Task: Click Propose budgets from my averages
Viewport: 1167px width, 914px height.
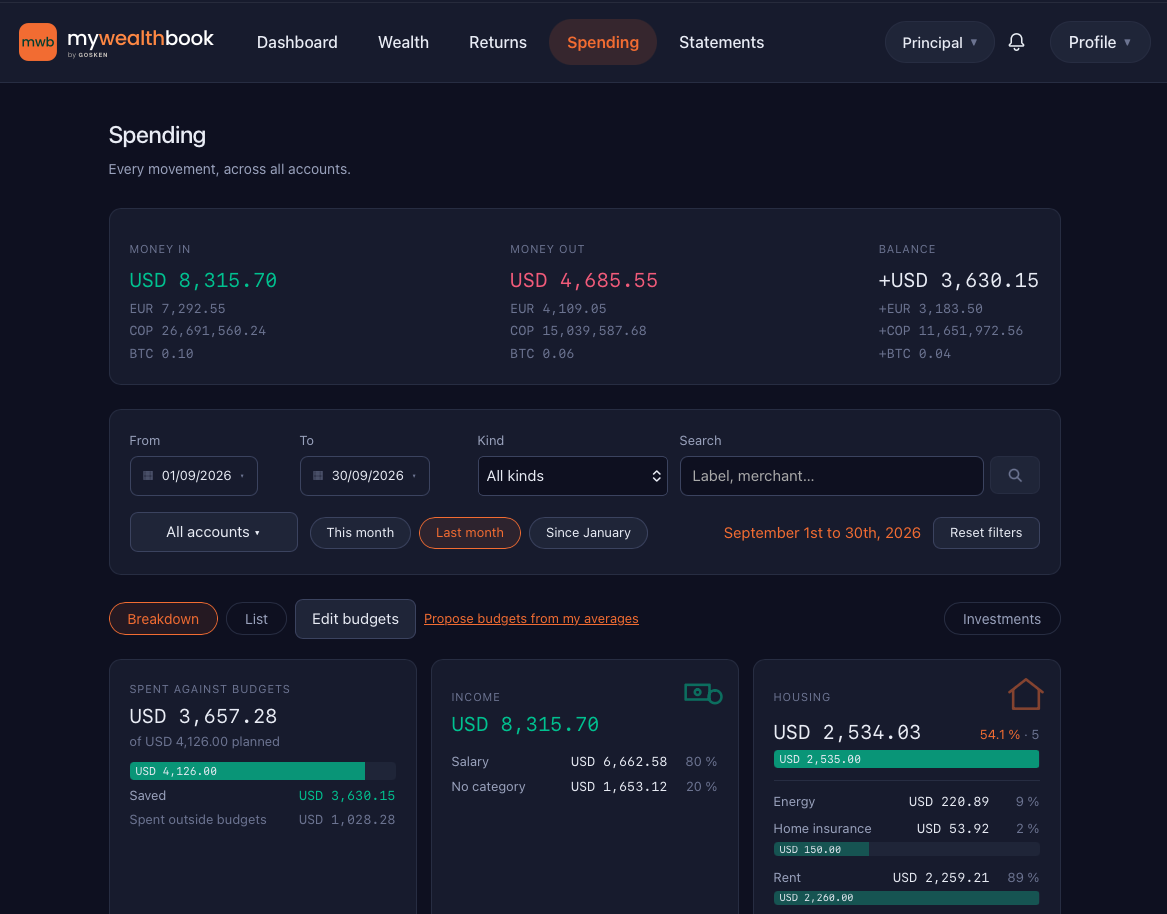Action: tap(531, 619)
